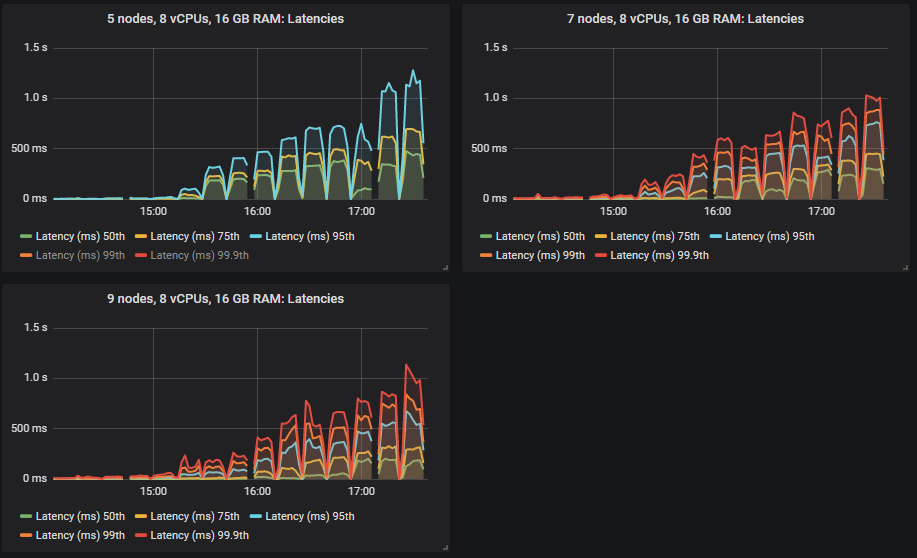Click the yellow 75th color line in 9 nodes legend
917x558 pixels.
point(140,516)
